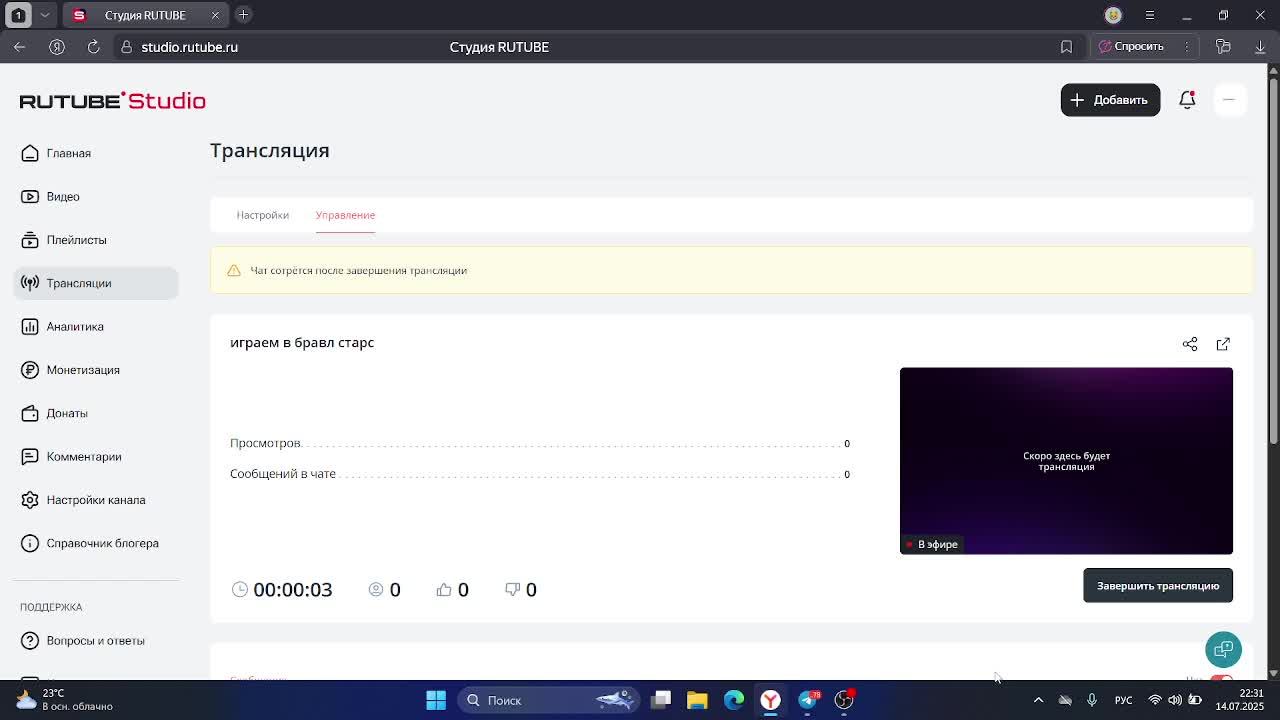This screenshot has height=720, width=1280.
Task: Open OBS Studio from the taskbar
Action: coord(844,700)
